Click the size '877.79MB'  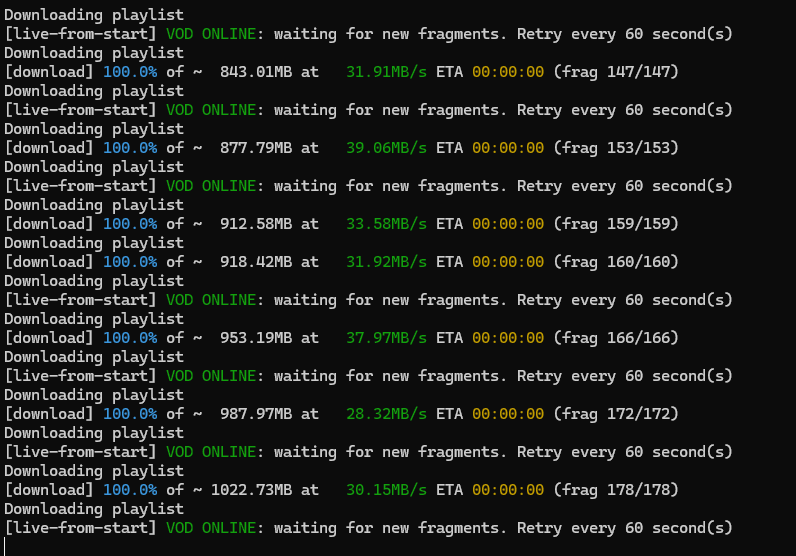coord(256,148)
